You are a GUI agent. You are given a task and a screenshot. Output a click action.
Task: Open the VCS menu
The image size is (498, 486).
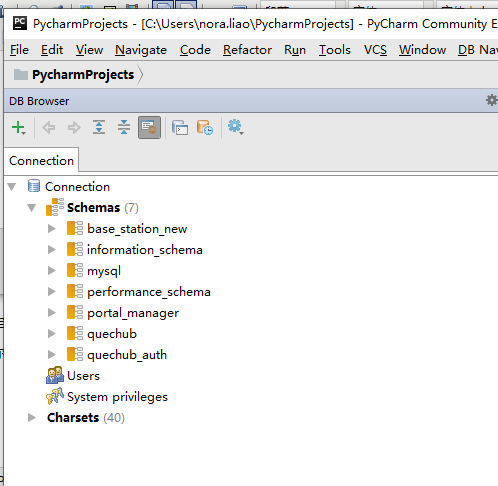[375, 50]
